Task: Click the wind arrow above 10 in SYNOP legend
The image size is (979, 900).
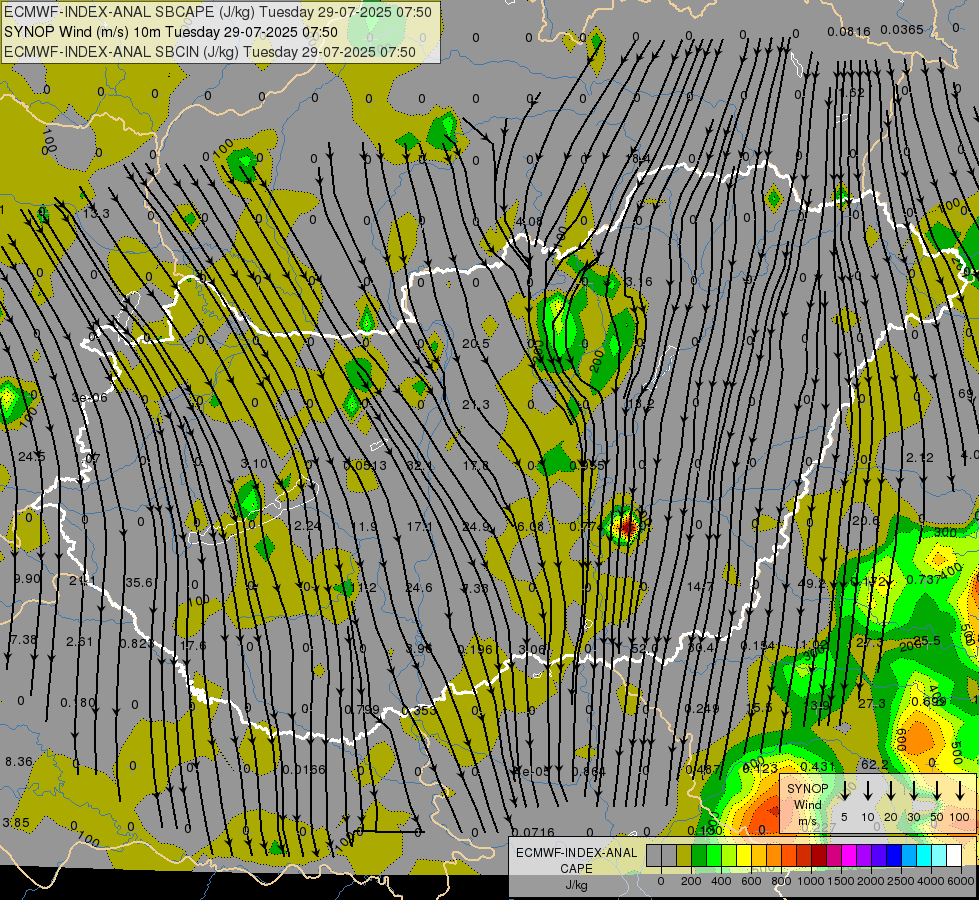Action: coord(868,789)
